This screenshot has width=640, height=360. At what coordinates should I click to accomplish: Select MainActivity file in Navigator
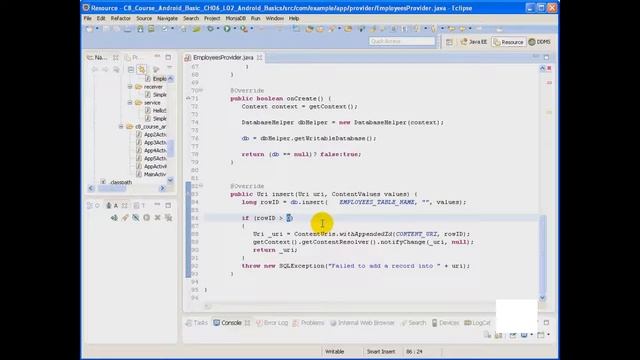point(155,174)
